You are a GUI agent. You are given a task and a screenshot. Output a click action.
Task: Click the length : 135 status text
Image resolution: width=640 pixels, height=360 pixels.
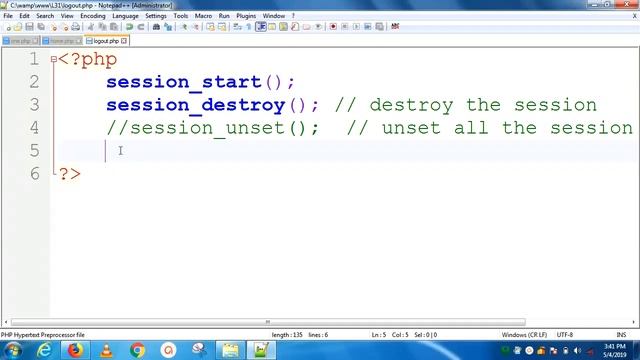[287, 335]
